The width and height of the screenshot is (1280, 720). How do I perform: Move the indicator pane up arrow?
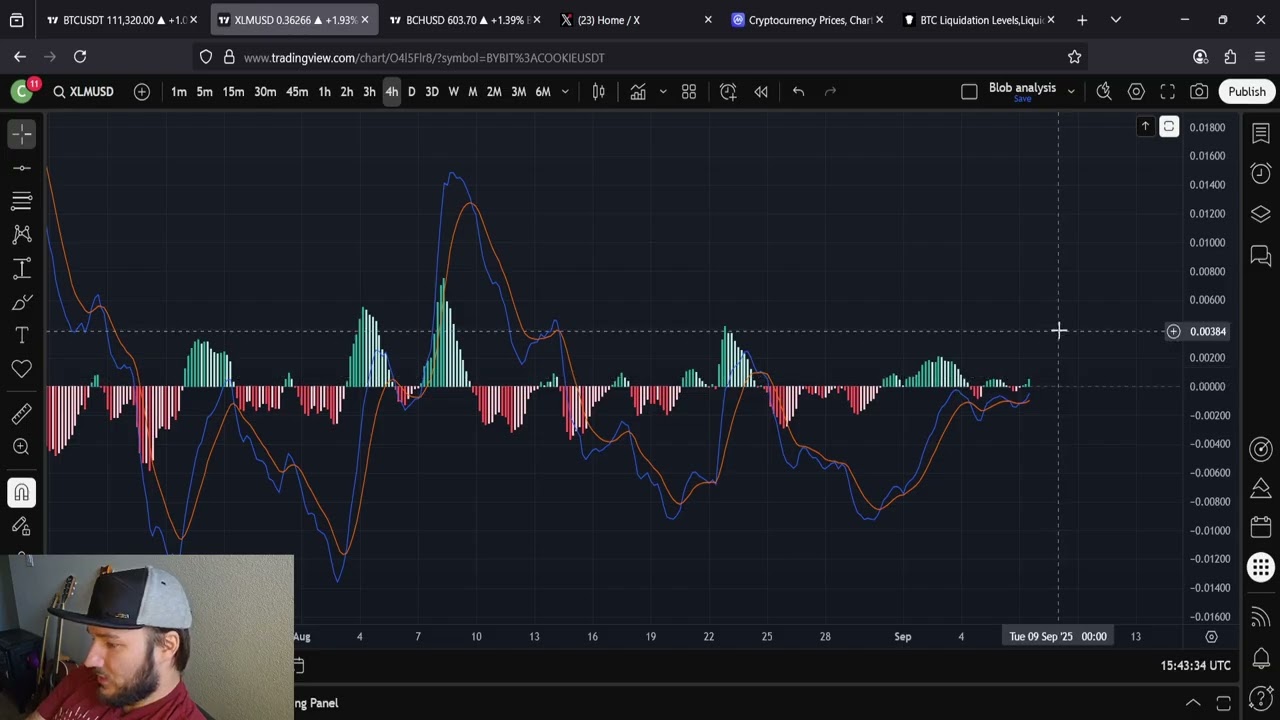point(1145,126)
